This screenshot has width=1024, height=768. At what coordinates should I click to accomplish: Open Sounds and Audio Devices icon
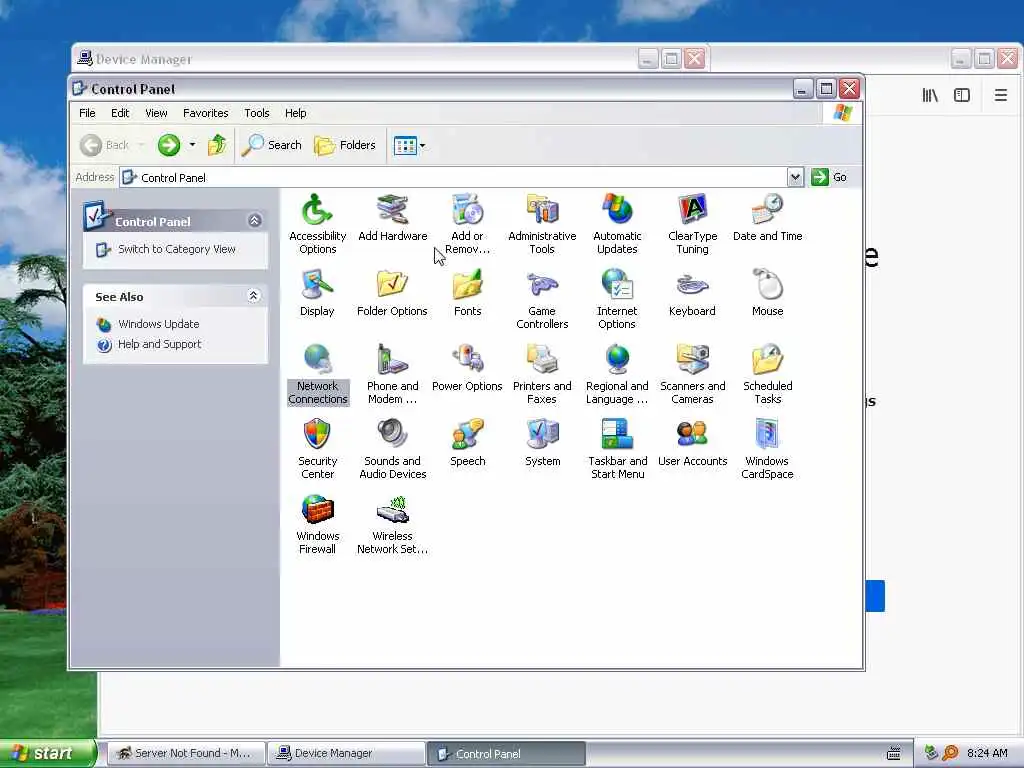tap(392, 449)
